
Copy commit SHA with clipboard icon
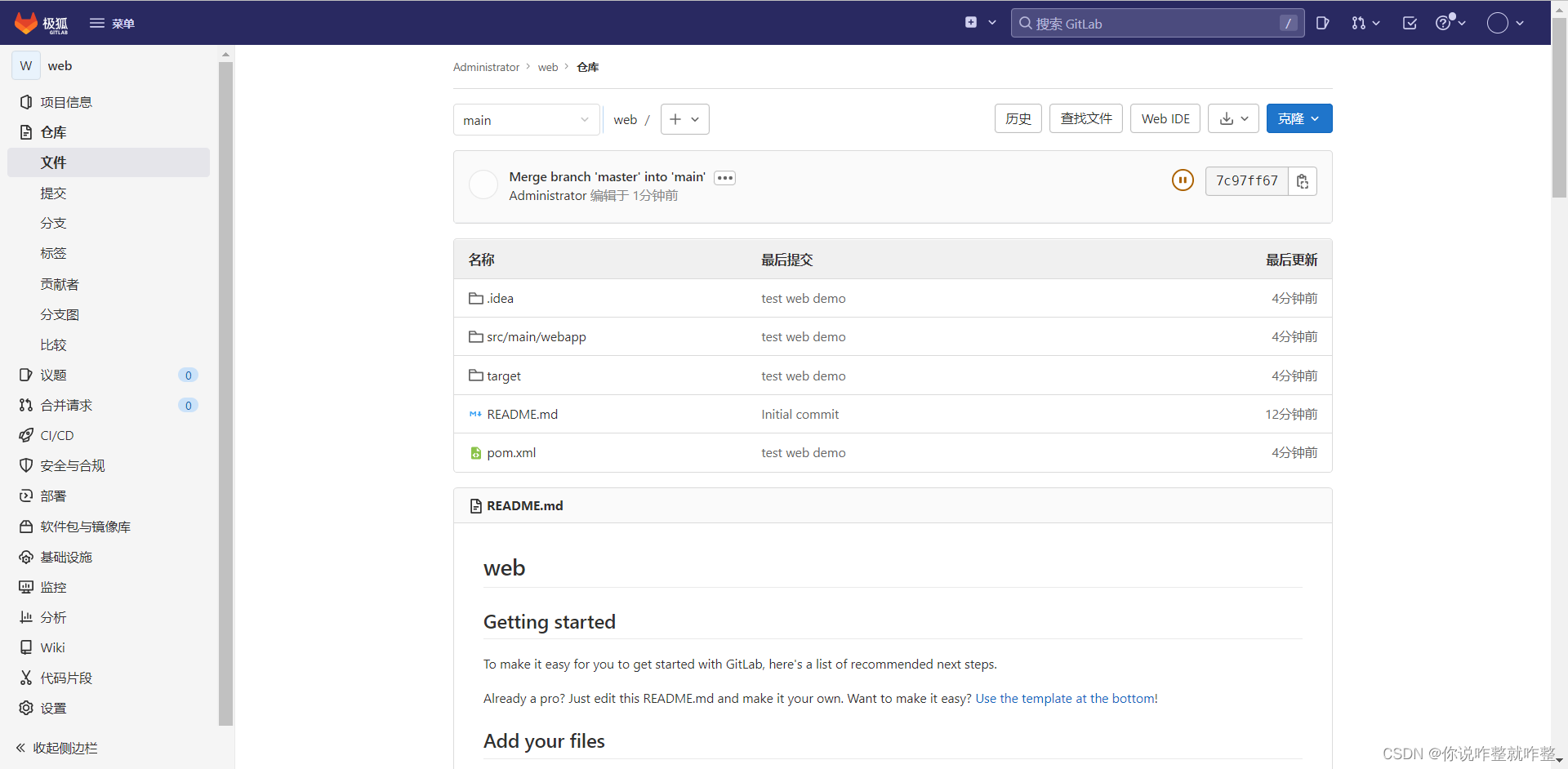point(1303,181)
